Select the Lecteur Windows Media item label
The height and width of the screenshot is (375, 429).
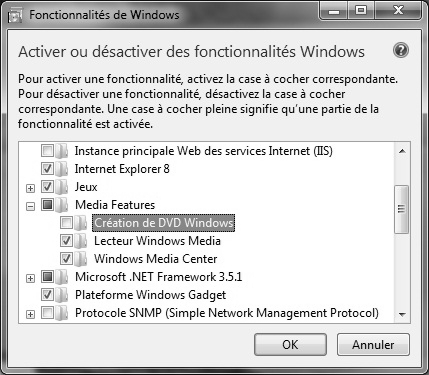157,241
